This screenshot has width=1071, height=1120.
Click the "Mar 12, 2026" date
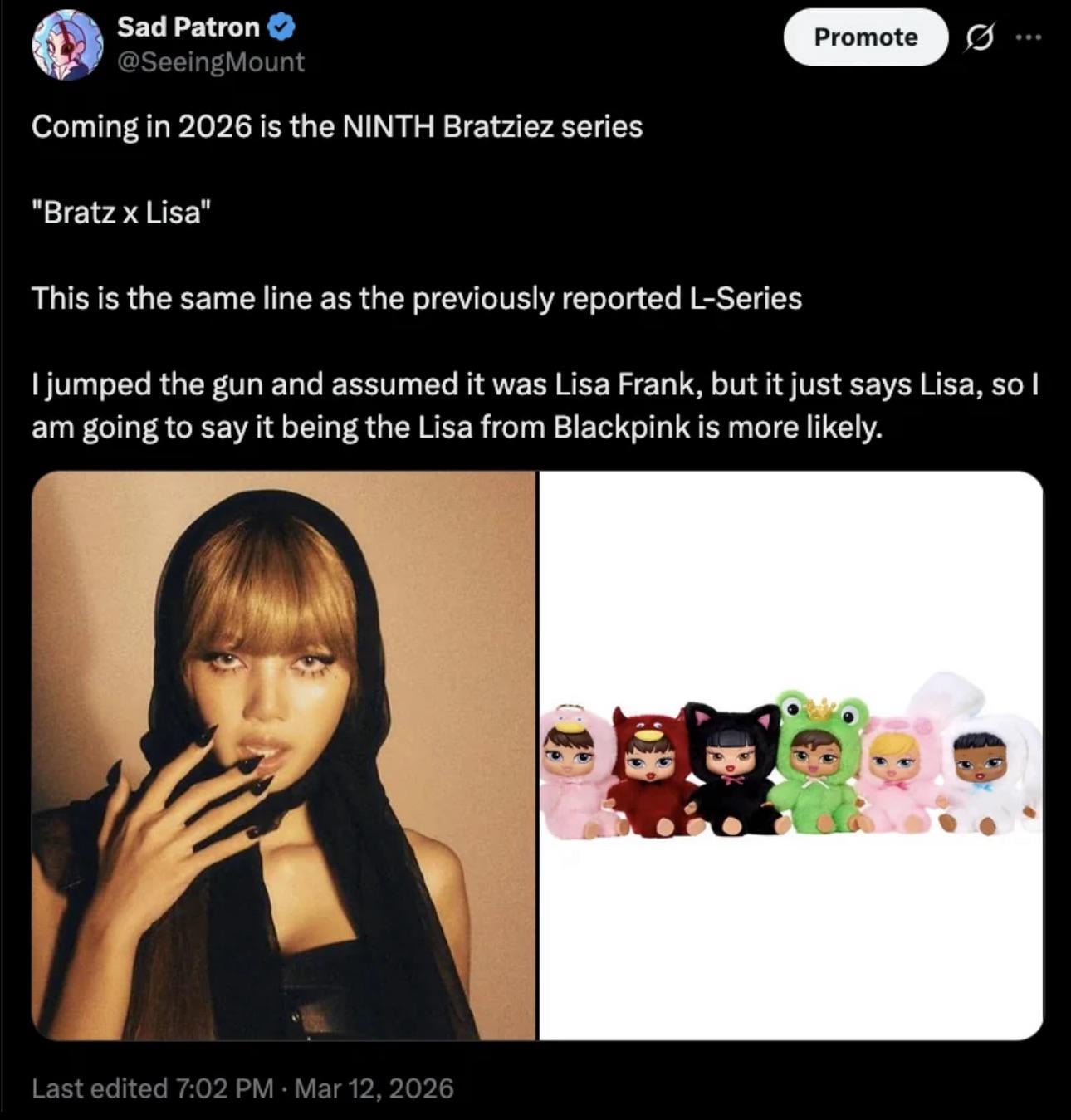374,1088
